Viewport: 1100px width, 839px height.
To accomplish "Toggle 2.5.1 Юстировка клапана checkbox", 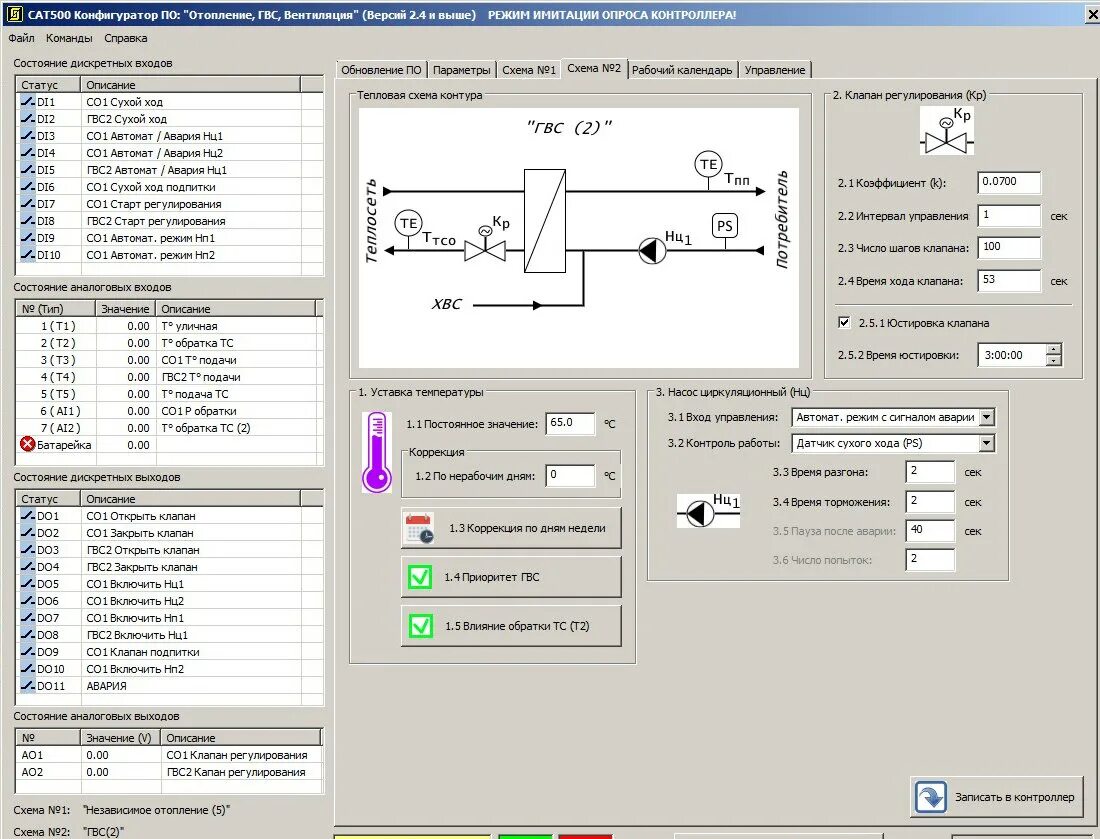I will click(x=844, y=323).
